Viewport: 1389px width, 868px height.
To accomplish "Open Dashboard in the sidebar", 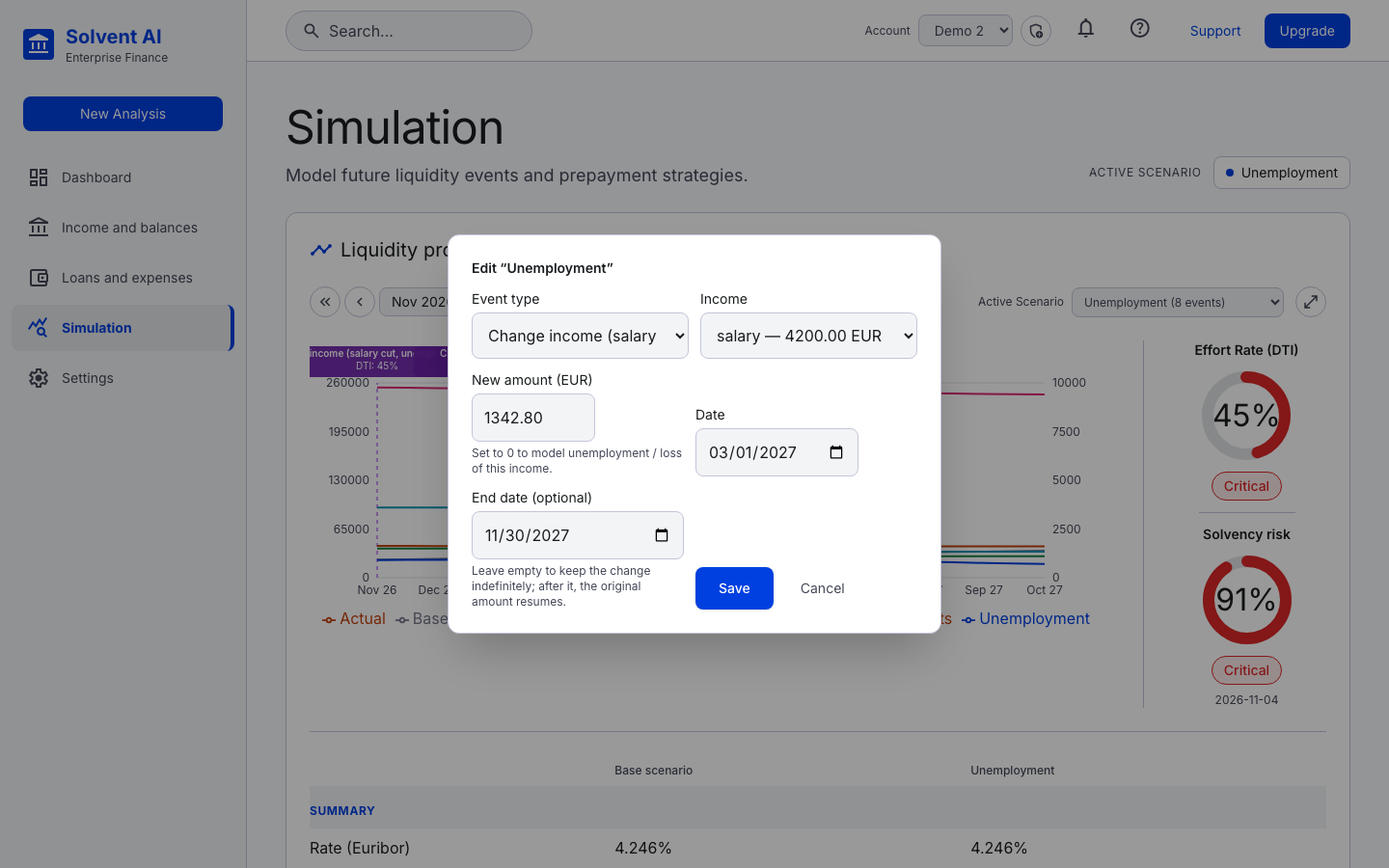I will (123, 177).
